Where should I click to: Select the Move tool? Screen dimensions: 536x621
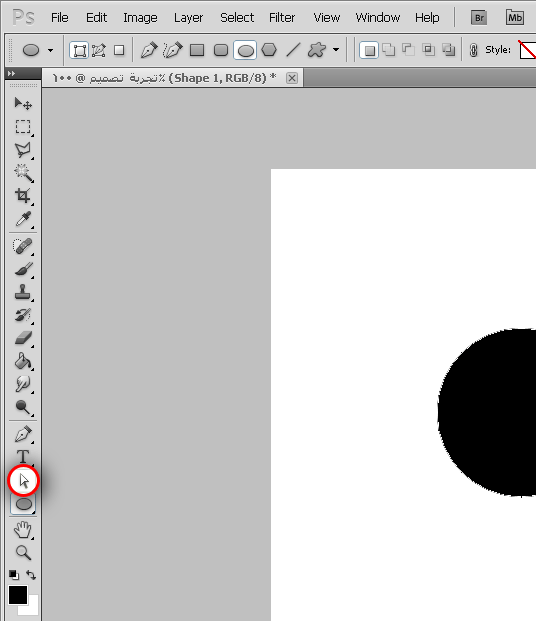tap(23, 104)
